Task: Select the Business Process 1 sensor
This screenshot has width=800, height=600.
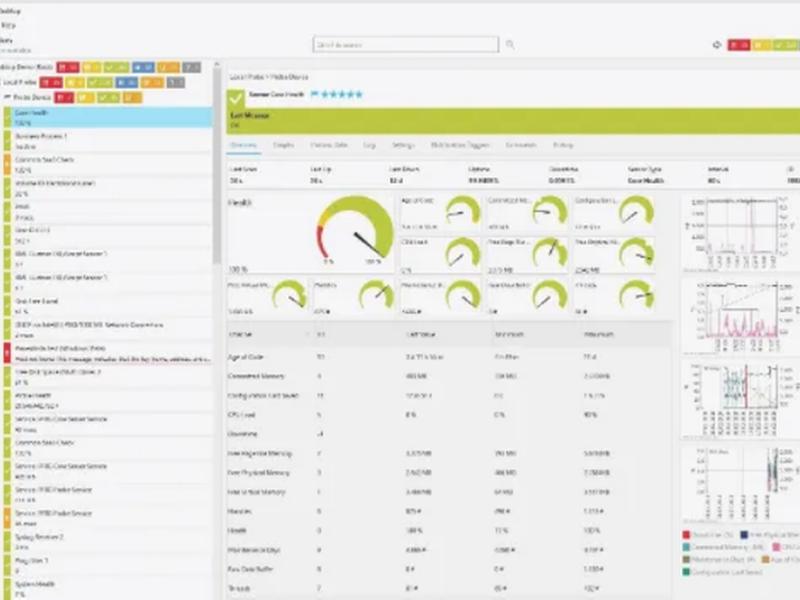Action: [x=109, y=141]
